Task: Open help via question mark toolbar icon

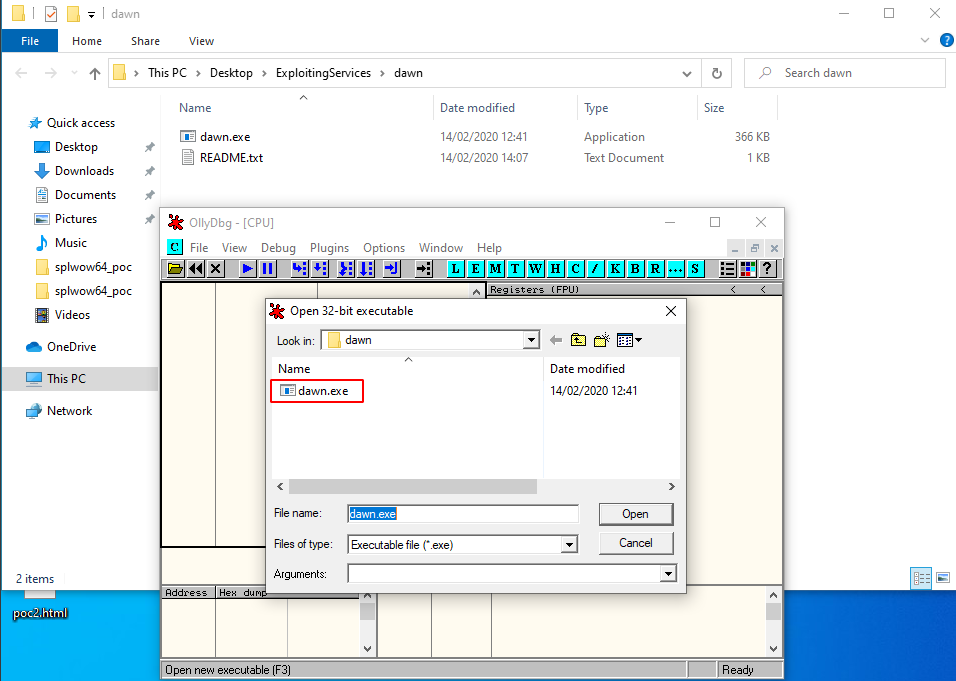Action: [x=768, y=268]
